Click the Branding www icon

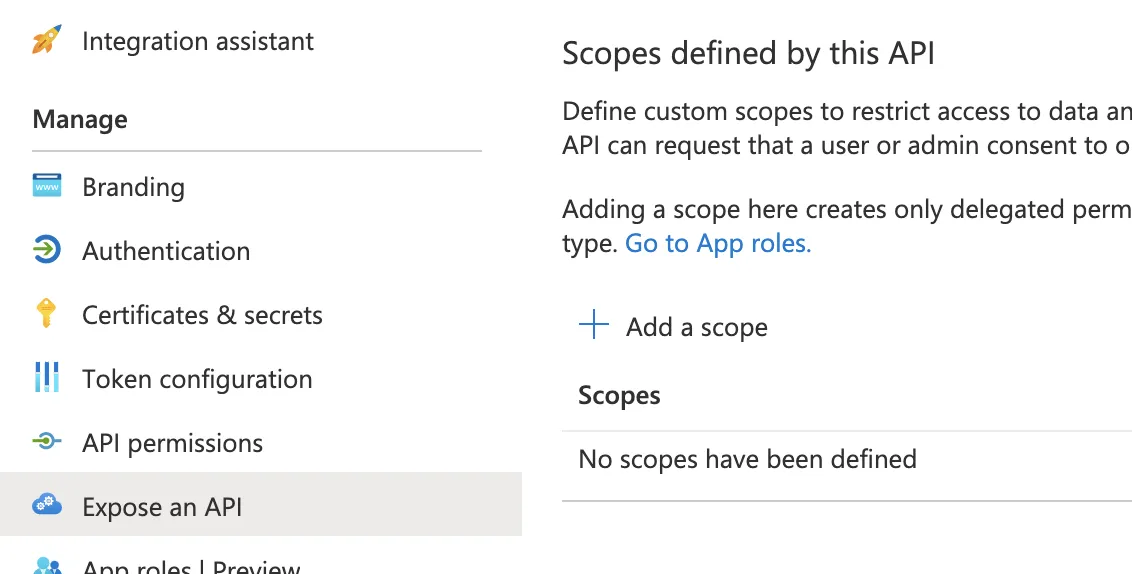pos(47,187)
